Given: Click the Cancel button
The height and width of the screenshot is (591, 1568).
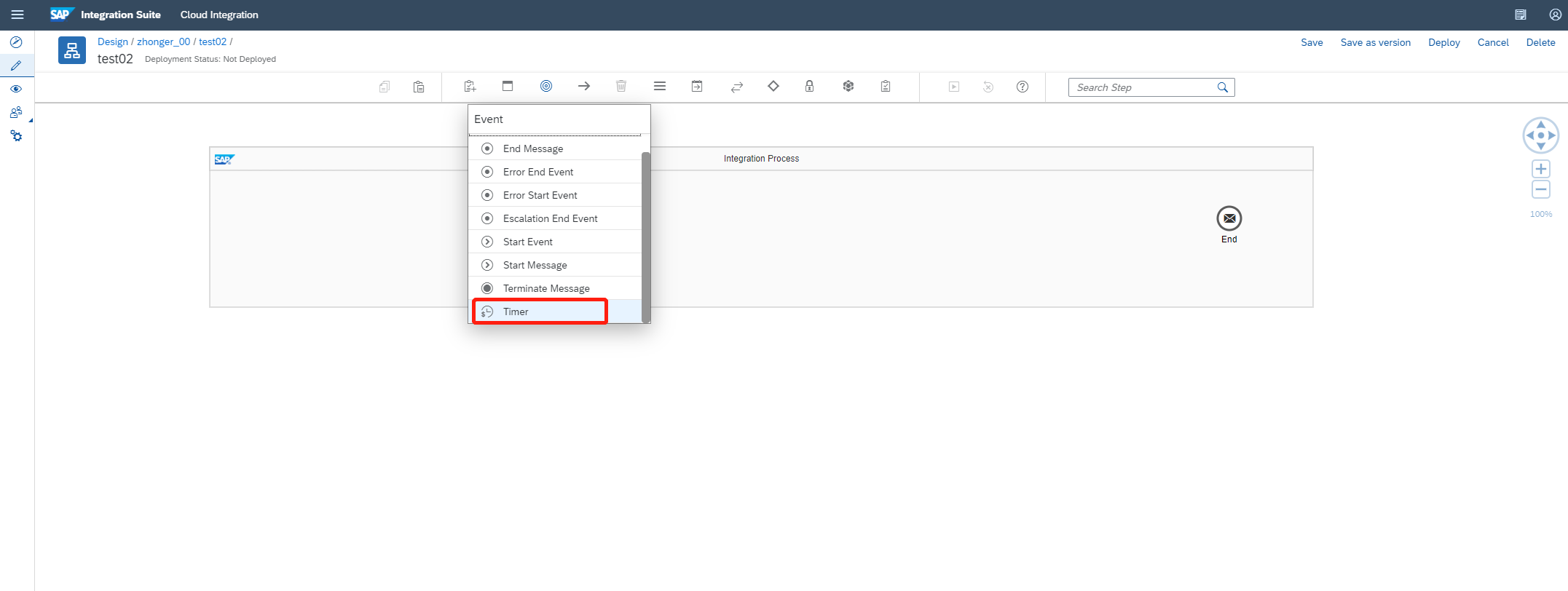Looking at the screenshot, I should coord(1493,42).
